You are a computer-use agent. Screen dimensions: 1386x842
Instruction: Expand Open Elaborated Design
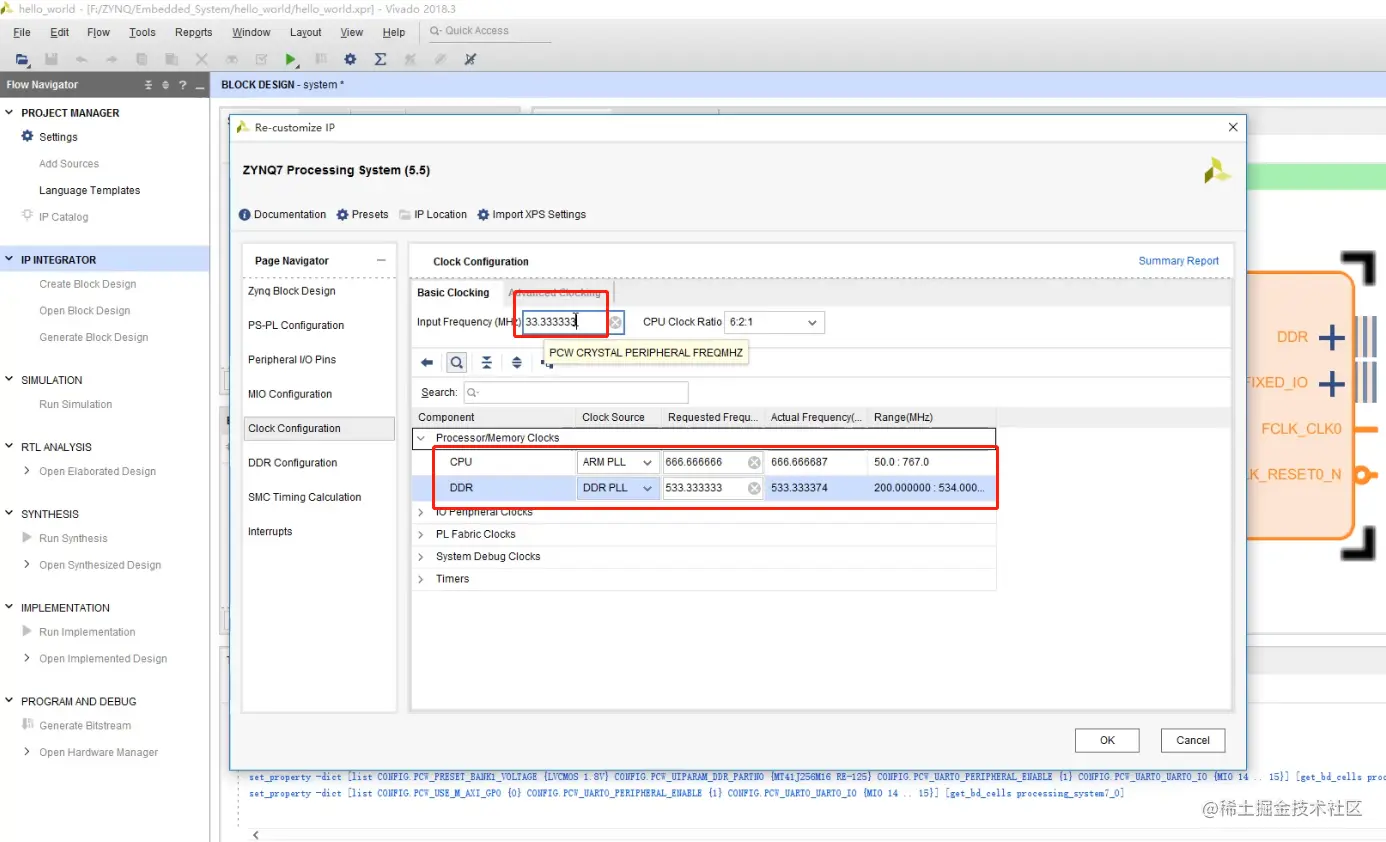[27, 471]
